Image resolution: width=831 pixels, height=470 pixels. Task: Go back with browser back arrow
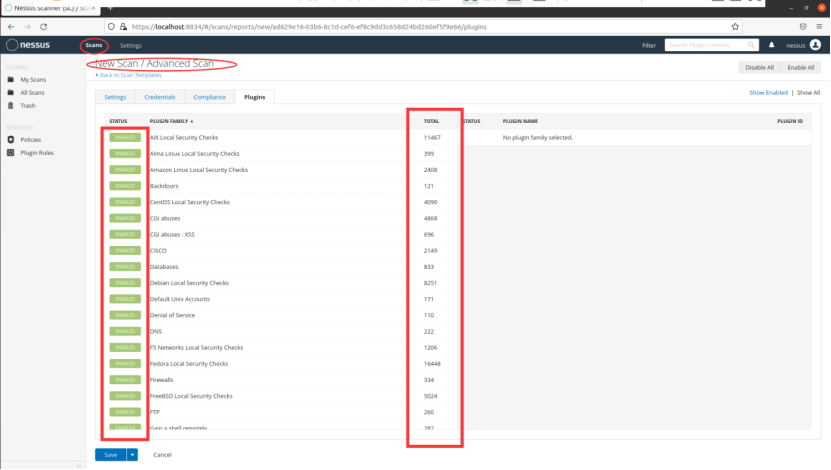pos(11,26)
